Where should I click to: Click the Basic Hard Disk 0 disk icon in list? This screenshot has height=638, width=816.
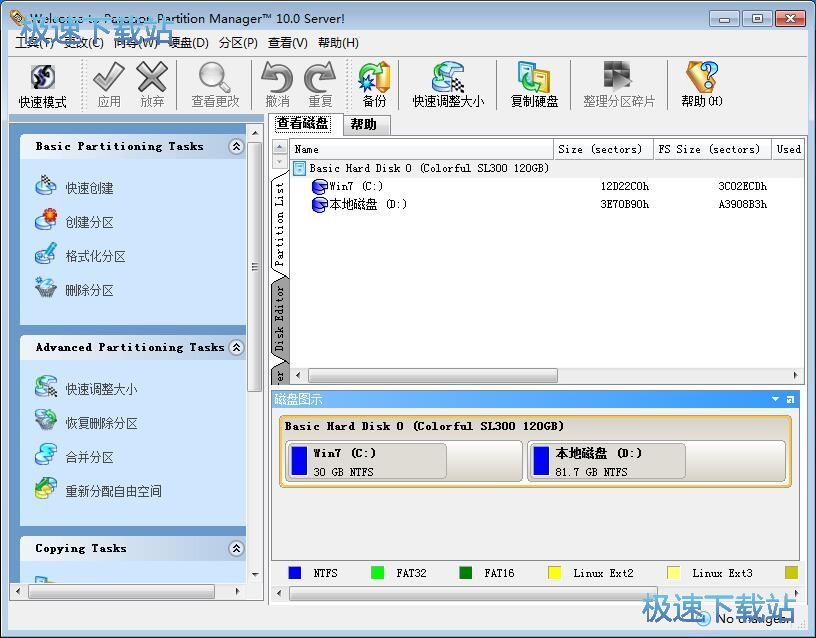pos(299,168)
